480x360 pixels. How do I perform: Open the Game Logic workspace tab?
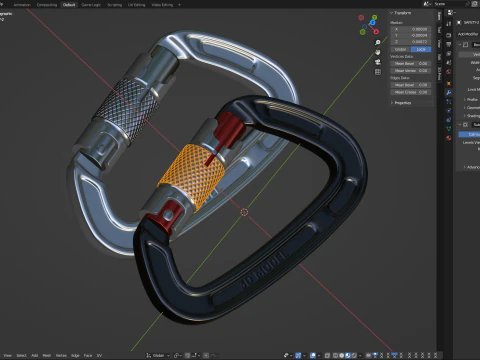(x=91, y=5)
